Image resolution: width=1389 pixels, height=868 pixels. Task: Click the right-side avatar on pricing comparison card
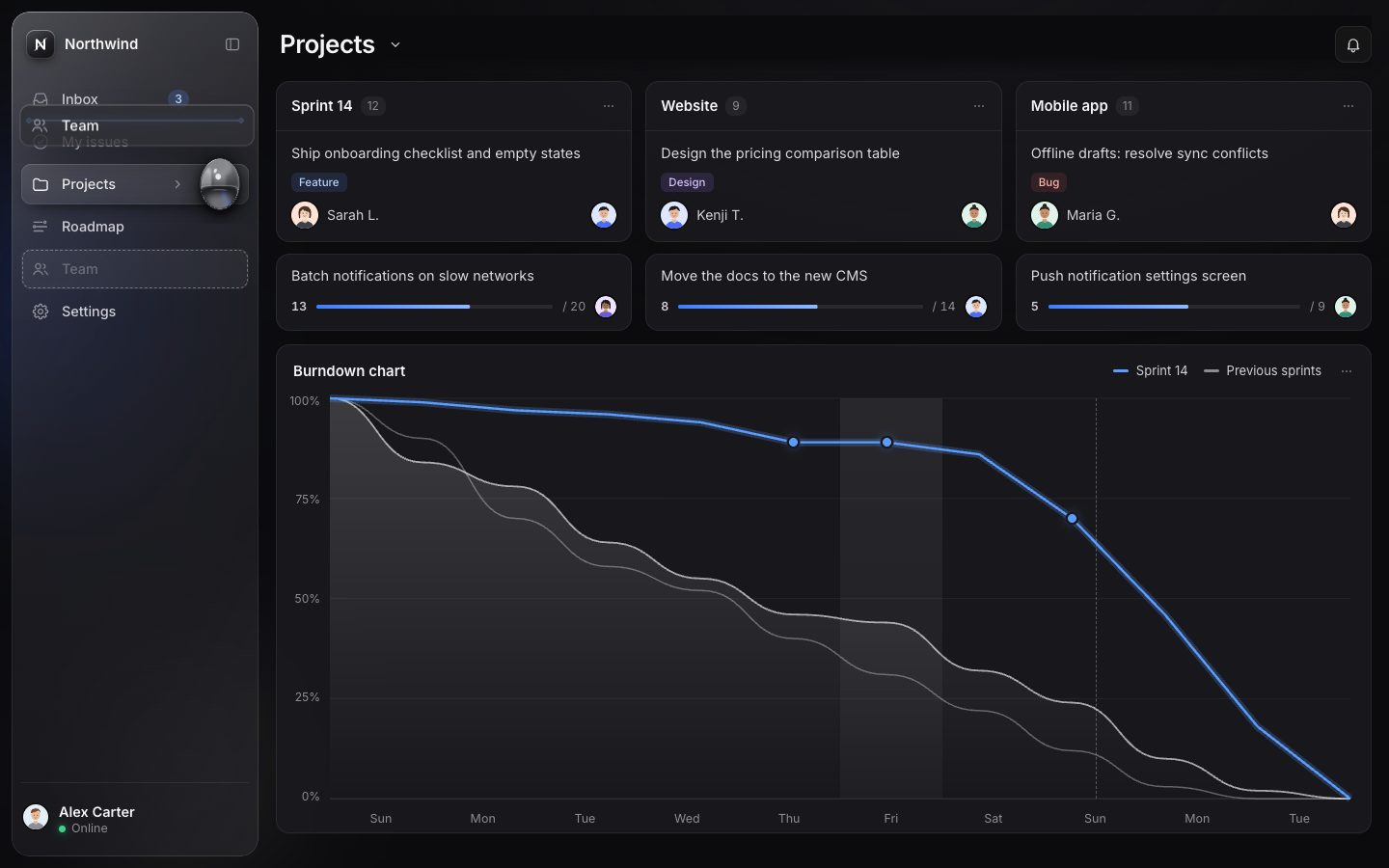click(974, 215)
